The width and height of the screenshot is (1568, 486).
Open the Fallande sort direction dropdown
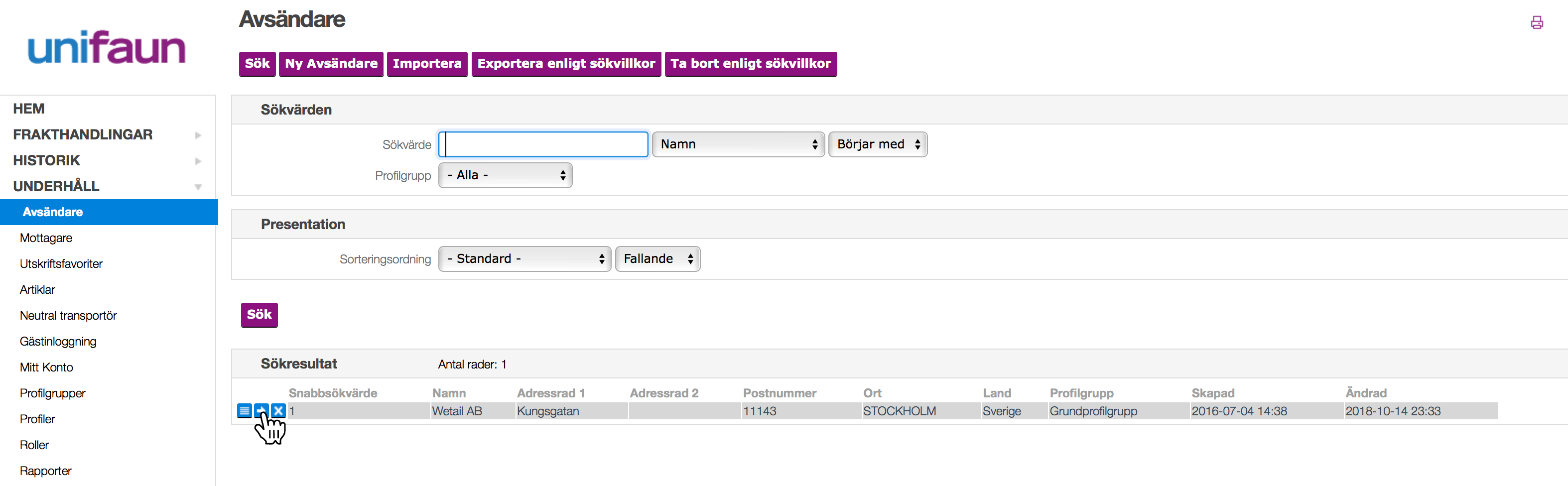click(x=657, y=258)
